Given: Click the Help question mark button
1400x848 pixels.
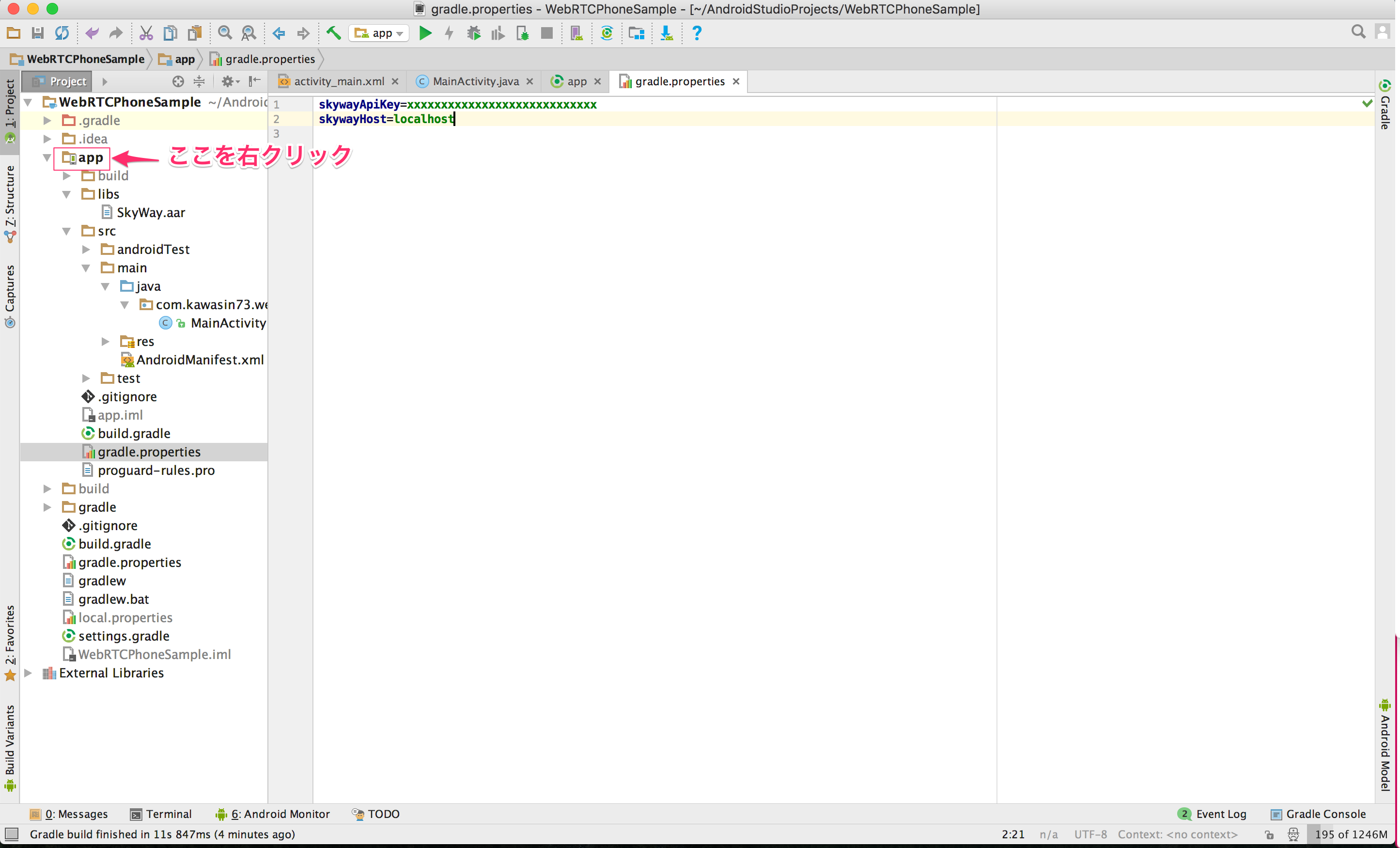Looking at the screenshot, I should (x=696, y=33).
